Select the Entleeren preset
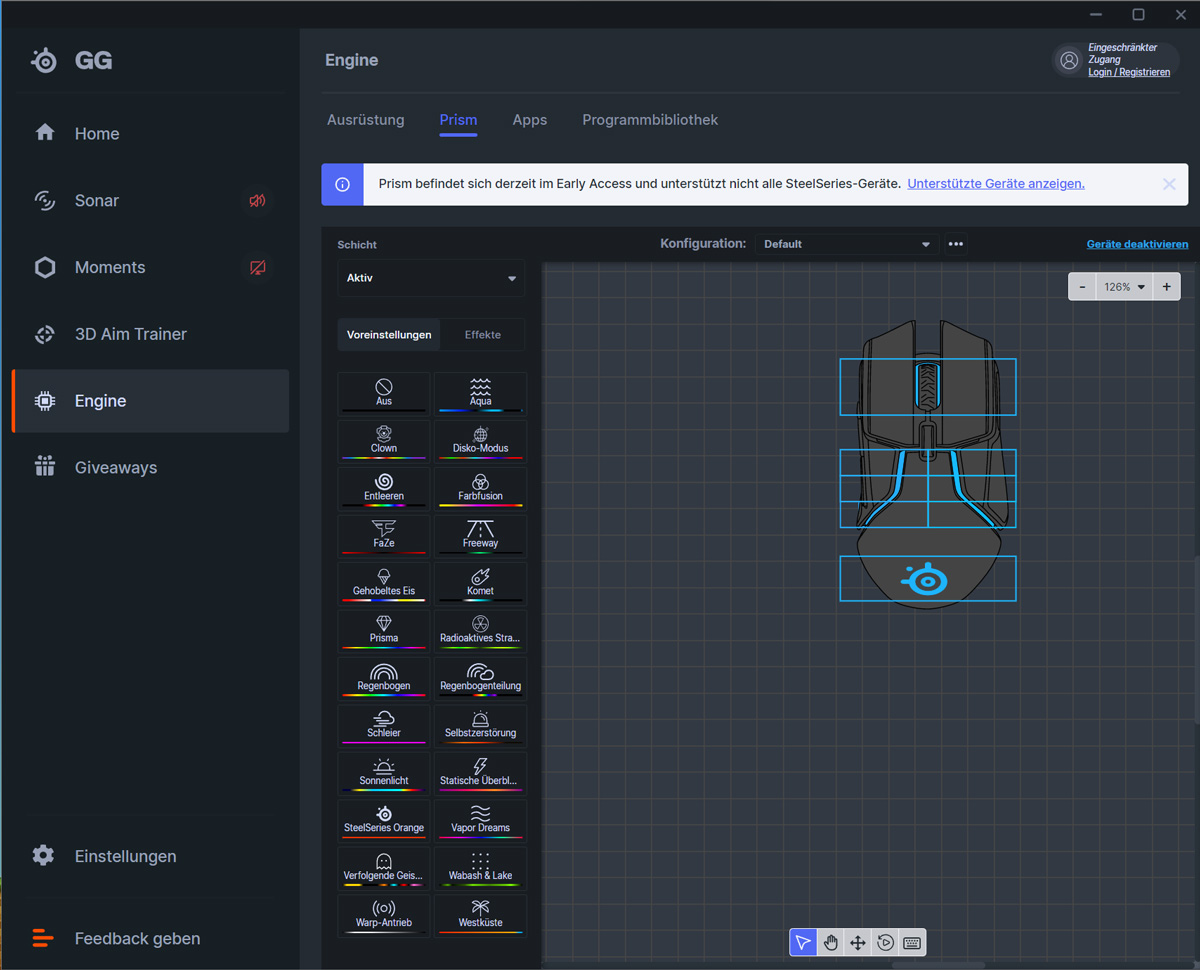 pyautogui.click(x=384, y=488)
